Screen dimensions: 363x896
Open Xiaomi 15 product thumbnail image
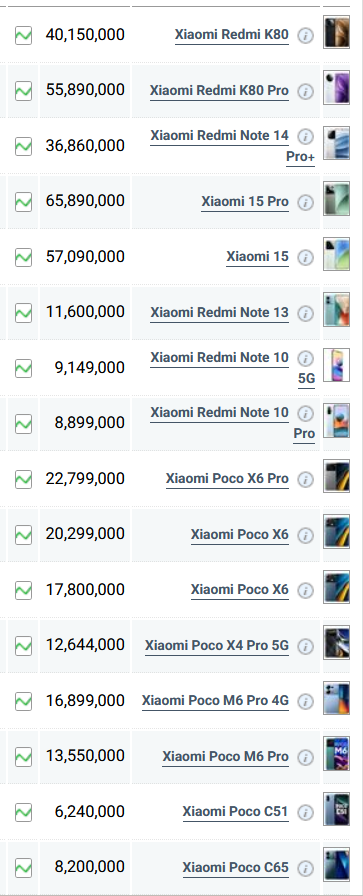[336, 254]
